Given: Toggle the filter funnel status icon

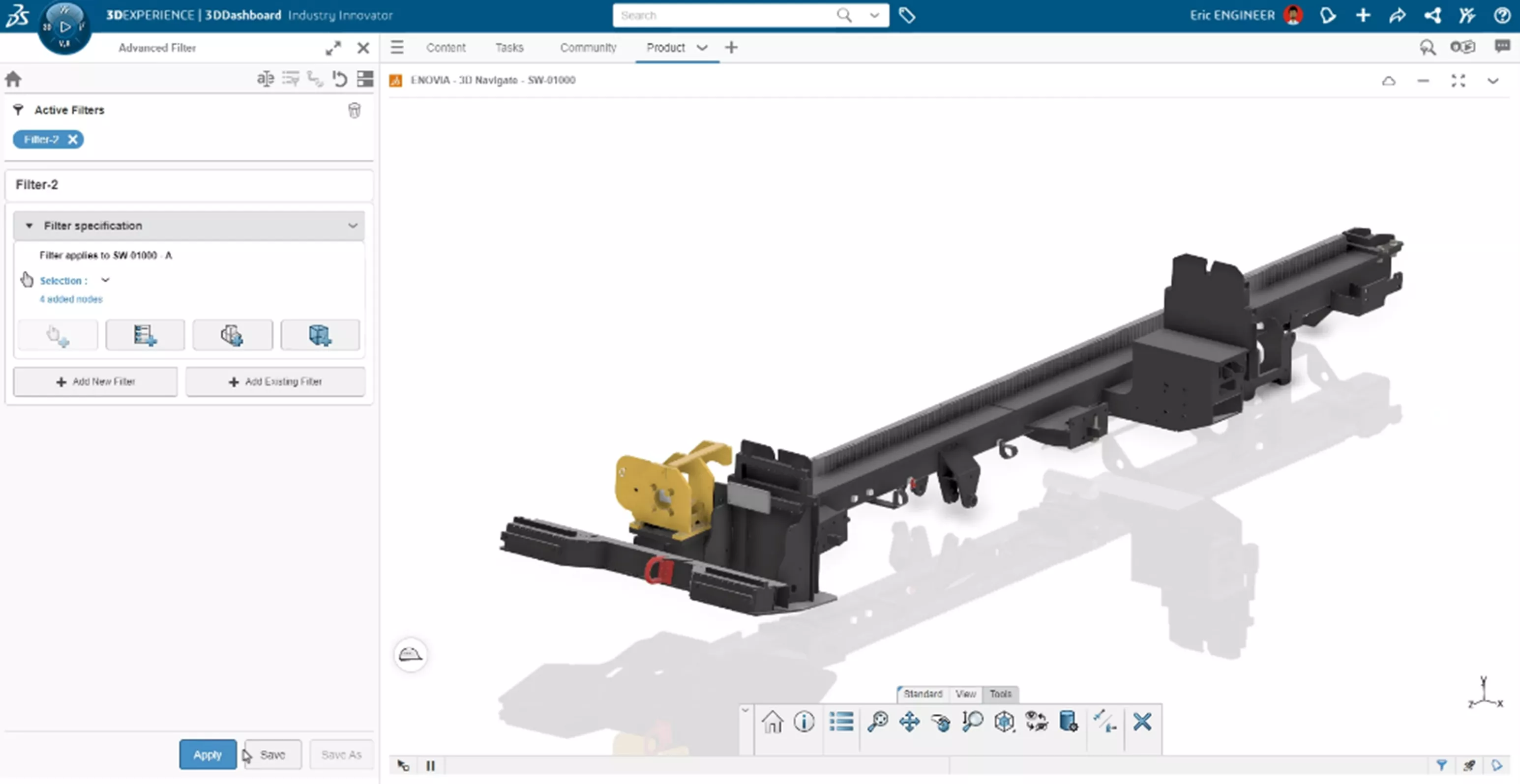Looking at the screenshot, I should coord(1441,765).
